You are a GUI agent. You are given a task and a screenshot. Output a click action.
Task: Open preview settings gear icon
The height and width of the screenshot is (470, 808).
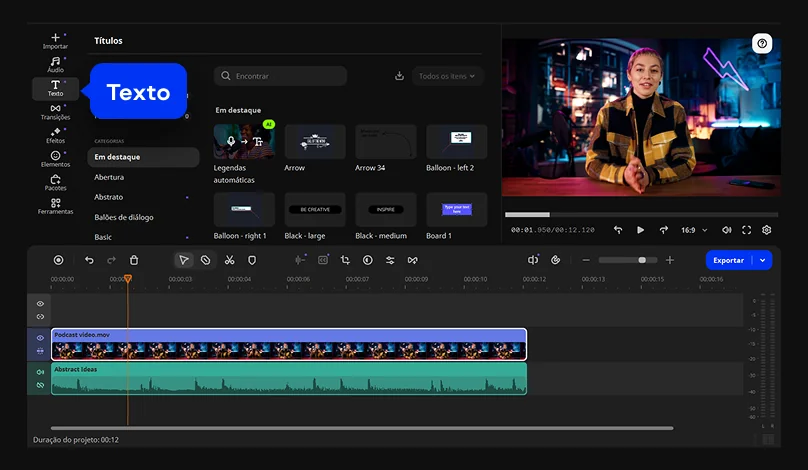766,230
